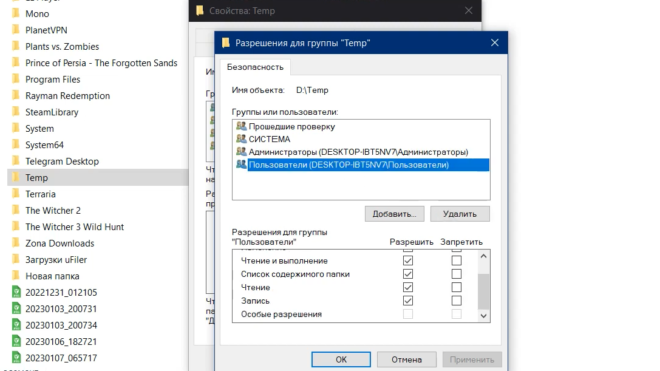The image size is (660, 371).
Task: Click the System64 folder icon
Action: (16, 145)
